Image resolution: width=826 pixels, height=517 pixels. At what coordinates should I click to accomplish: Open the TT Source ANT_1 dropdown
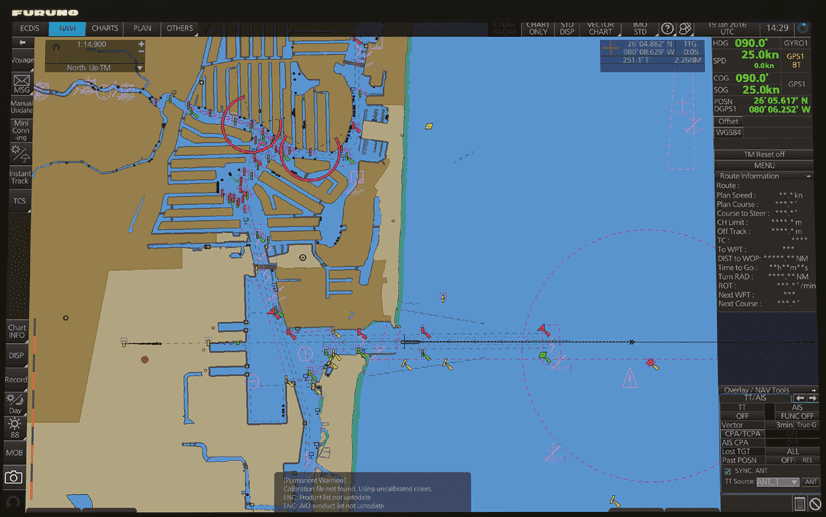coord(778,482)
